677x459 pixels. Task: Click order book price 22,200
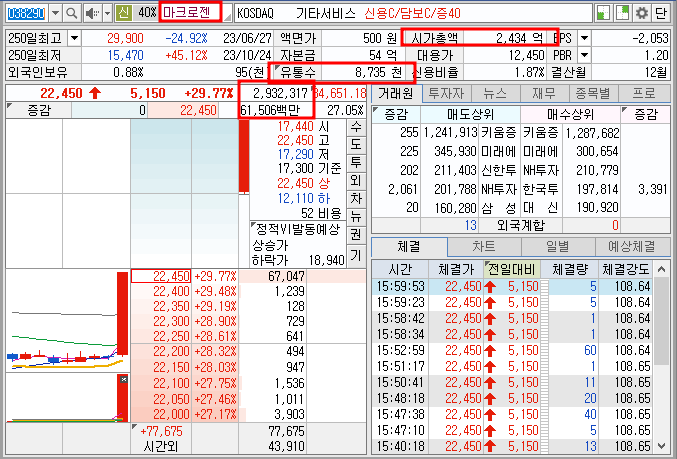[171, 351]
